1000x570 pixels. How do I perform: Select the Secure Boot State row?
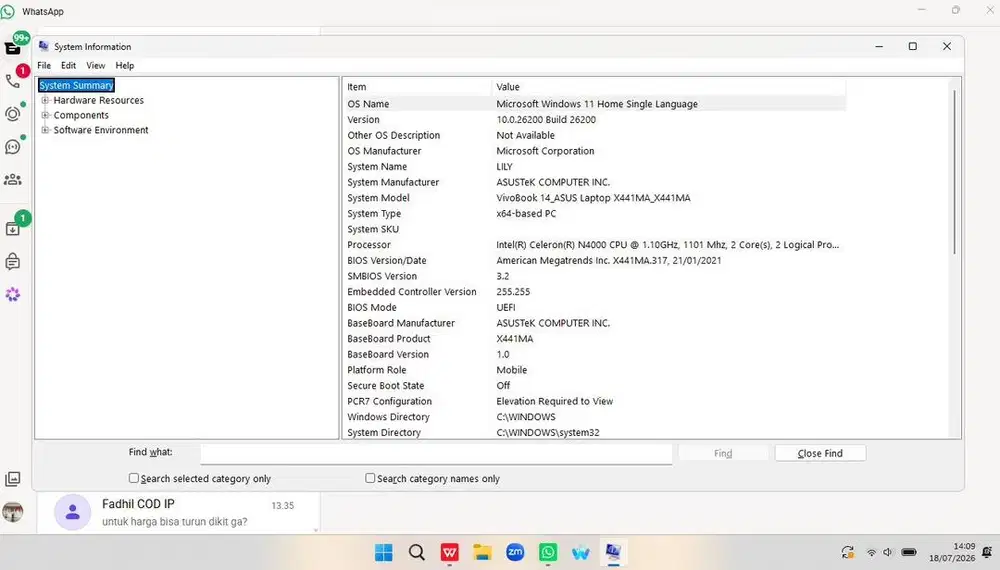(594, 386)
